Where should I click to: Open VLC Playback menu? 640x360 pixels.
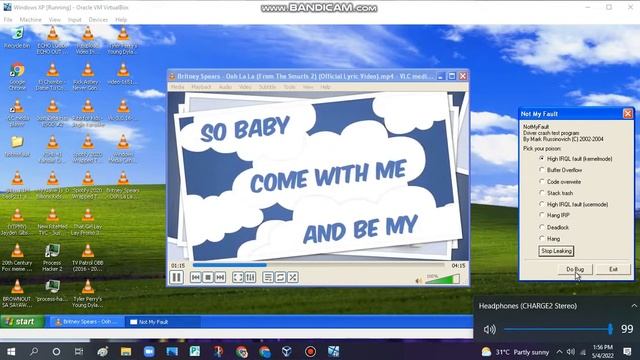201,87
